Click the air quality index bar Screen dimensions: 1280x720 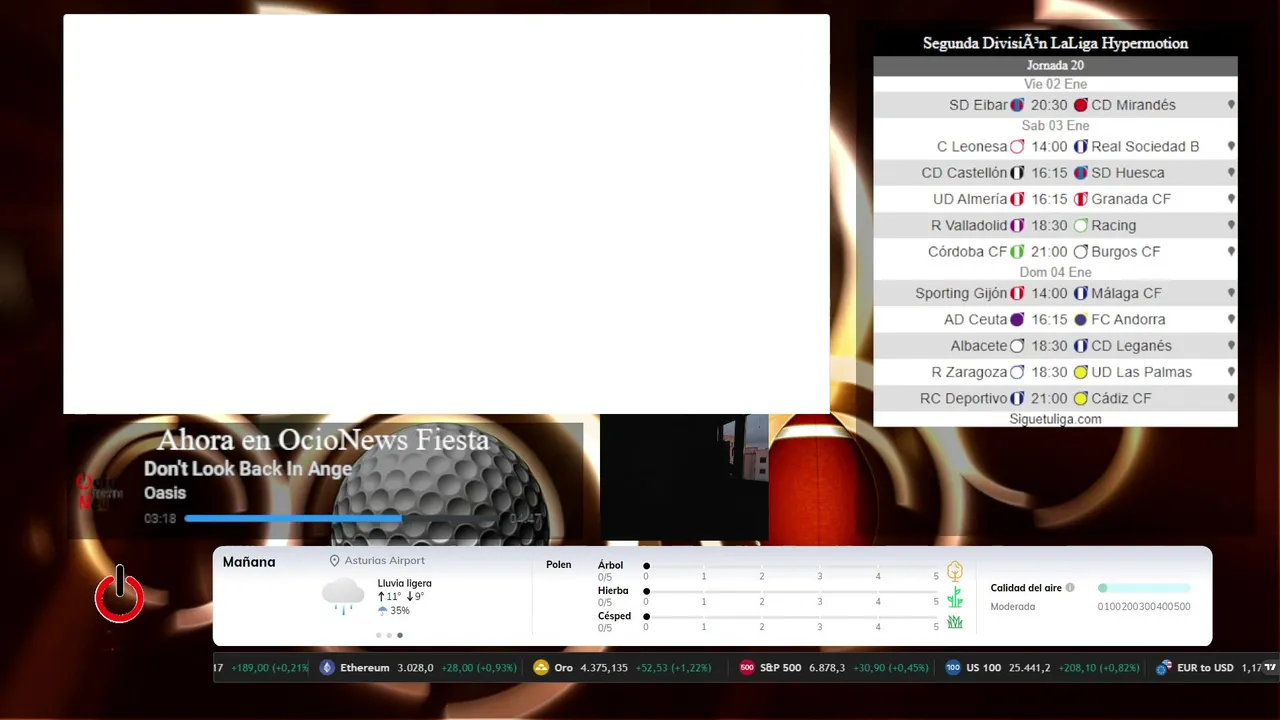click(x=1144, y=588)
